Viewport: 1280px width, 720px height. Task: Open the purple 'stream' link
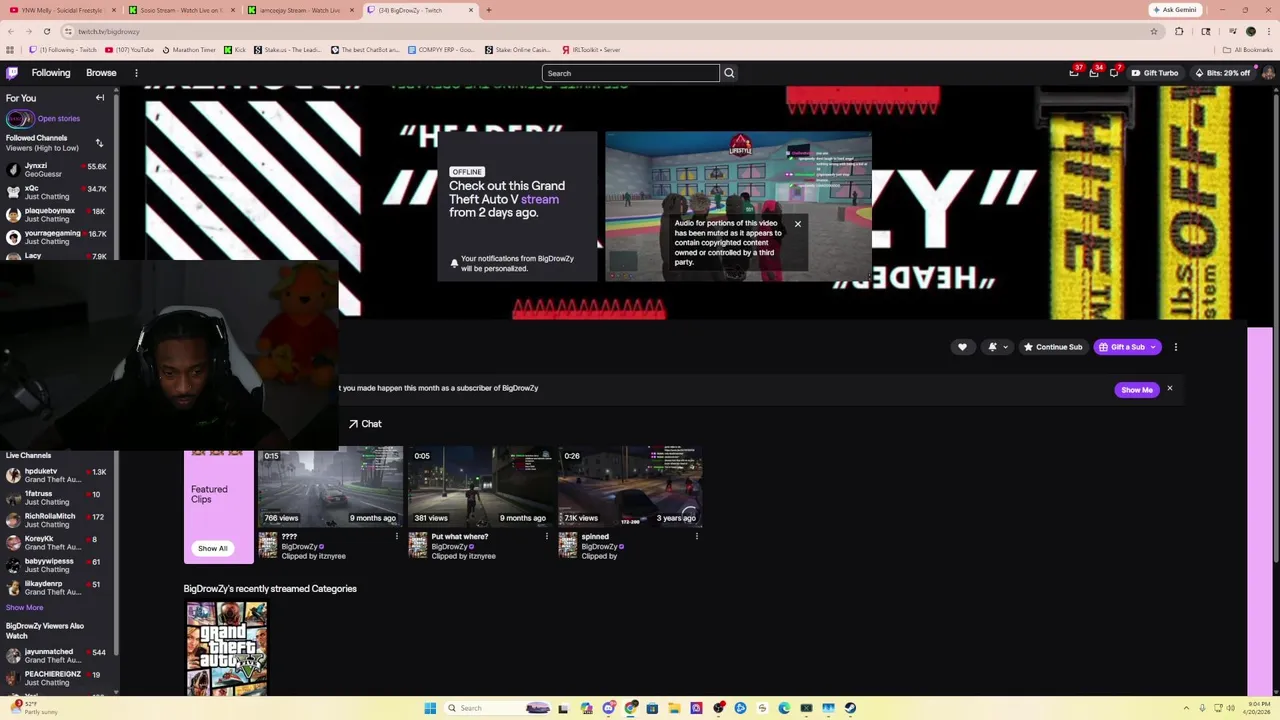540,199
